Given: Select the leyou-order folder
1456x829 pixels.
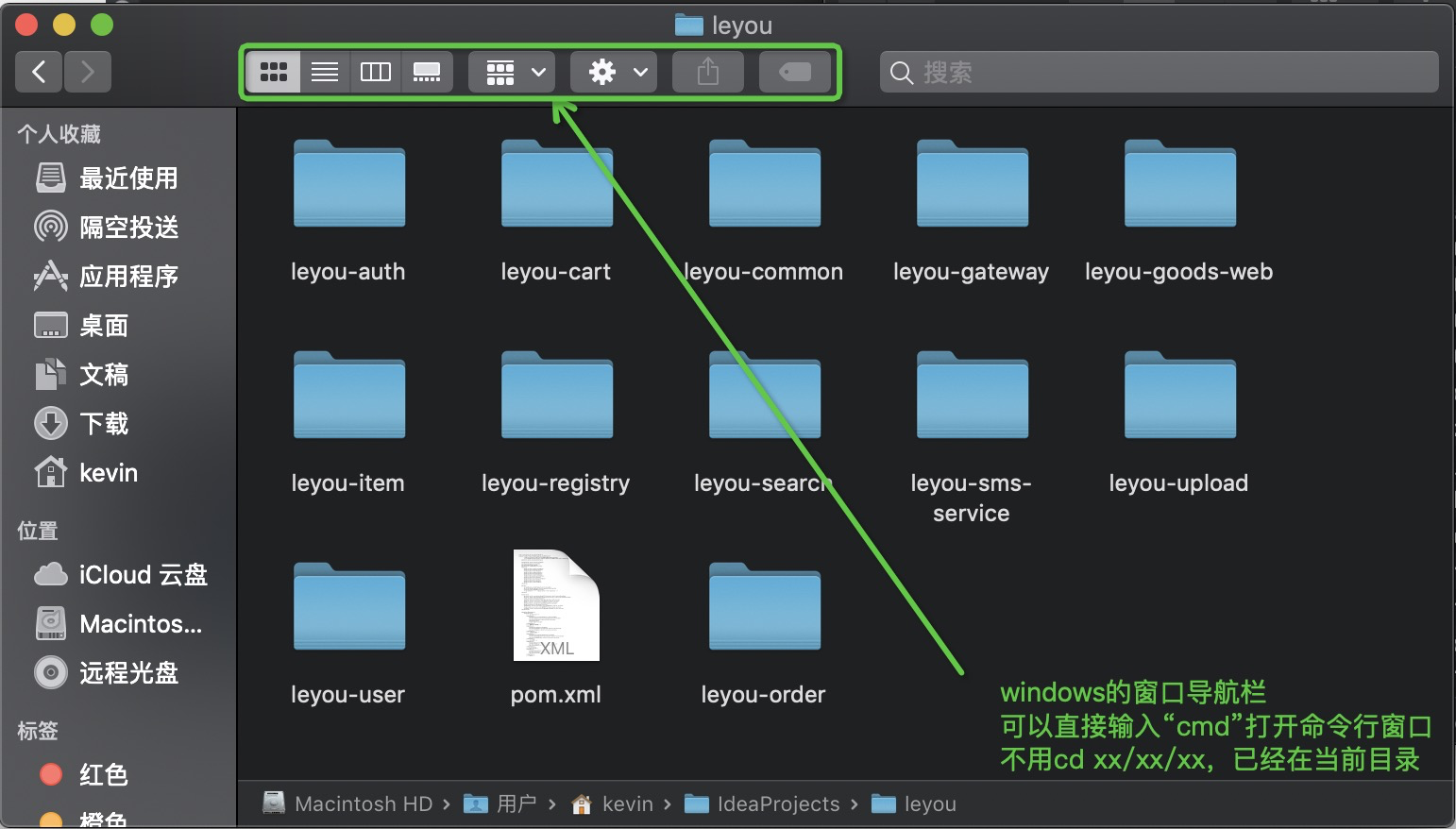Looking at the screenshot, I should click(x=765, y=607).
